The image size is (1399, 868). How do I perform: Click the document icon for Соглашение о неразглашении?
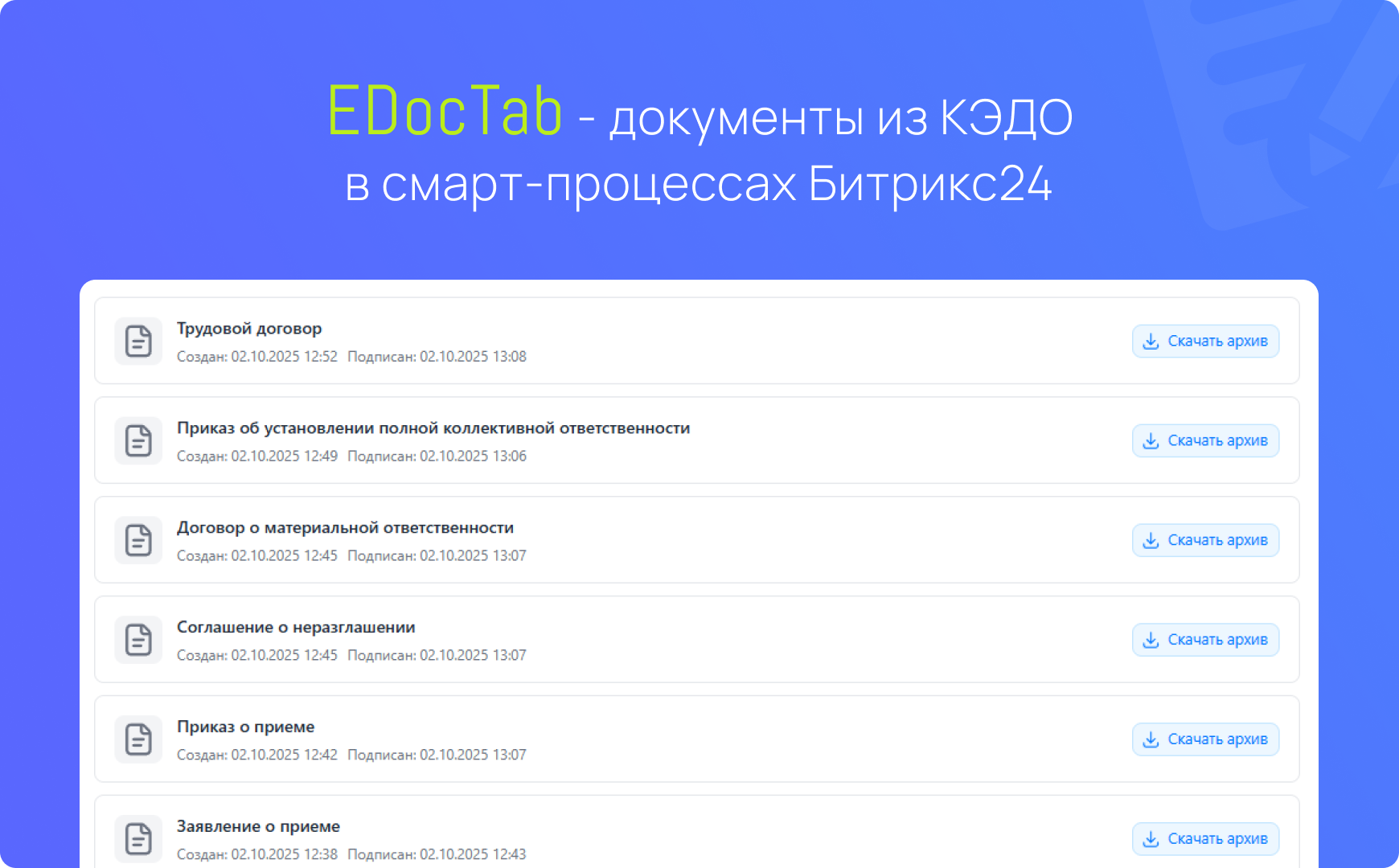click(138, 640)
